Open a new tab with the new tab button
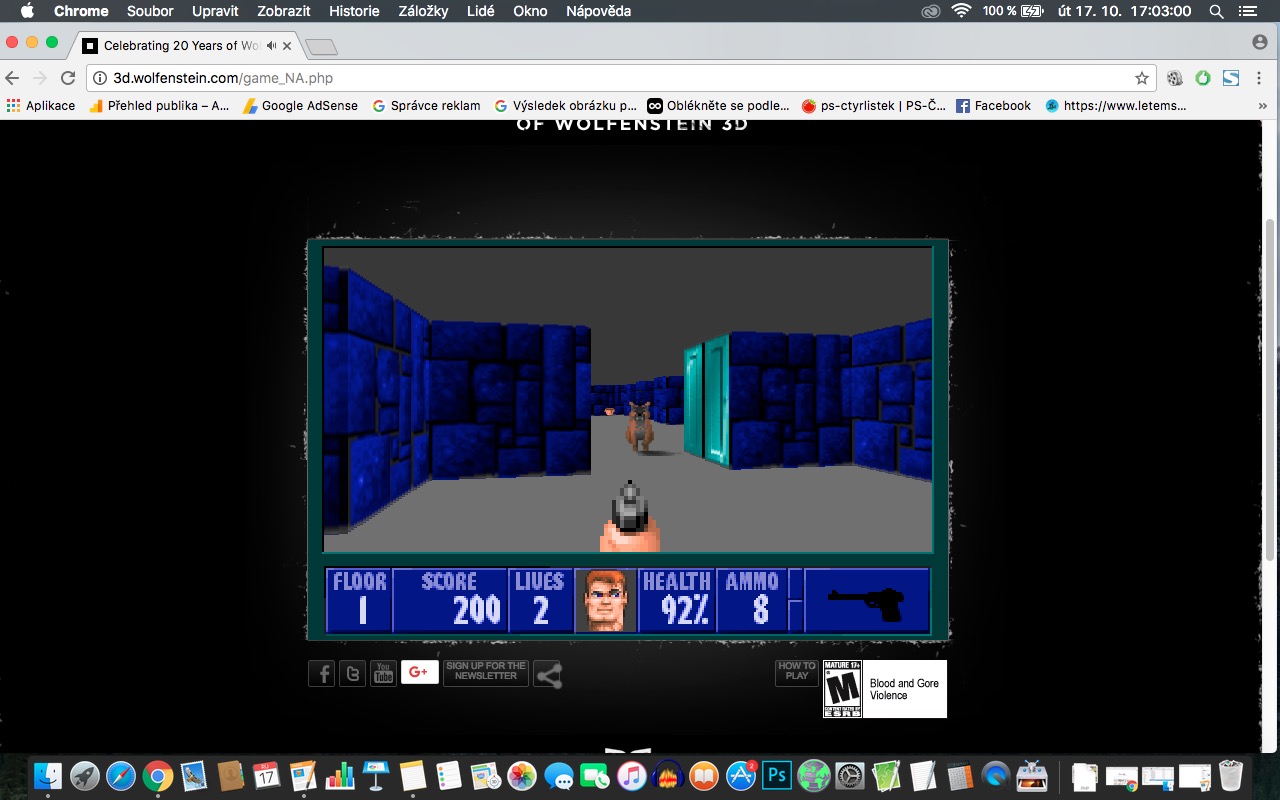Viewport: 1280px width, 800px height. click(321, 47)
